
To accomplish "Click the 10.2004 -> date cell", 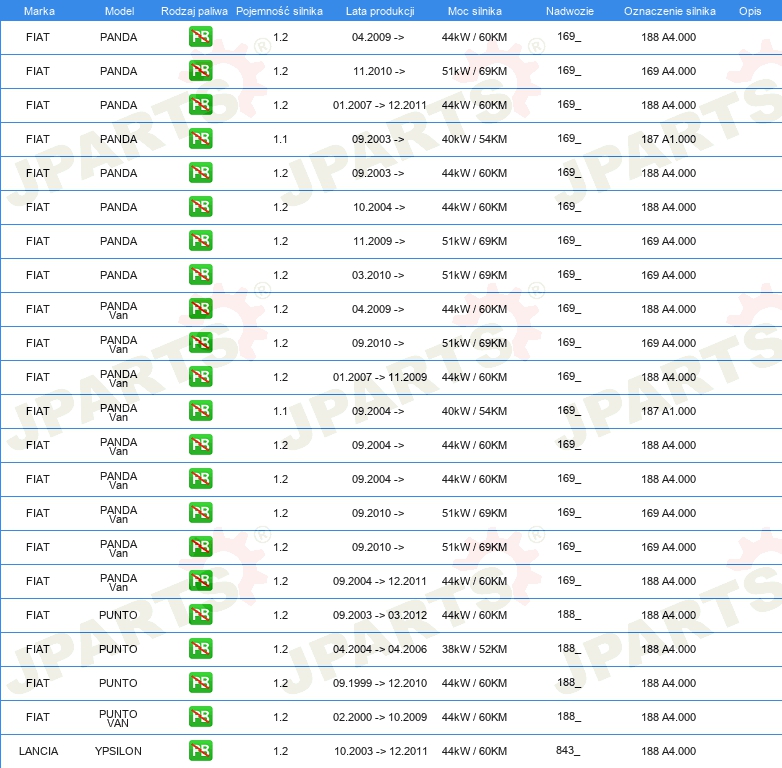I will point(379,207).
